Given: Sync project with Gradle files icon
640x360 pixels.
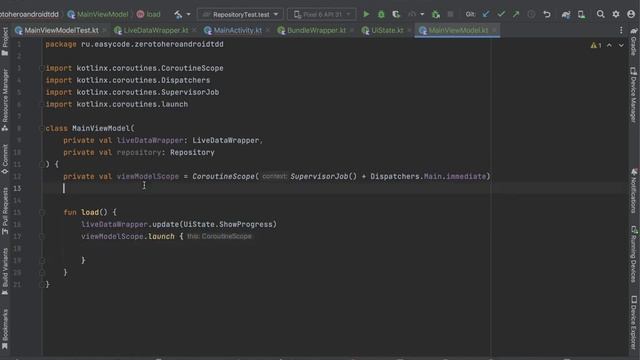Looking at the screenshot, I should click(566, 14).
